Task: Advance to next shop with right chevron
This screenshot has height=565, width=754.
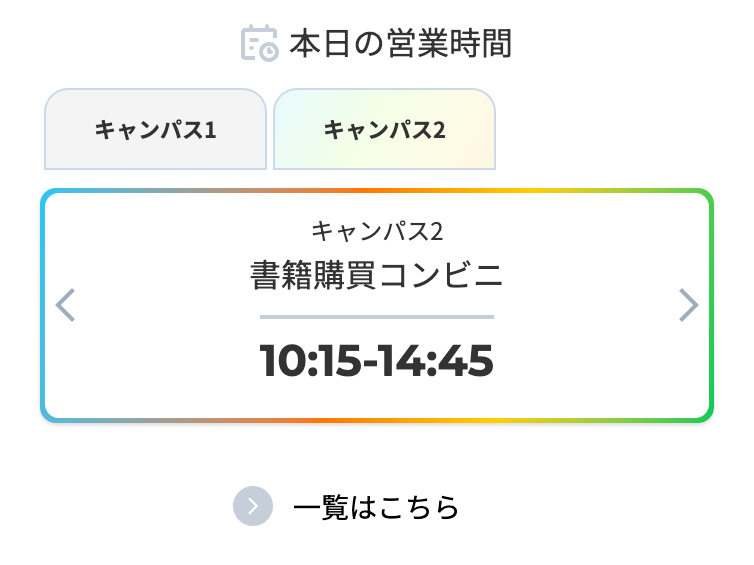Action: click(689, 305)
